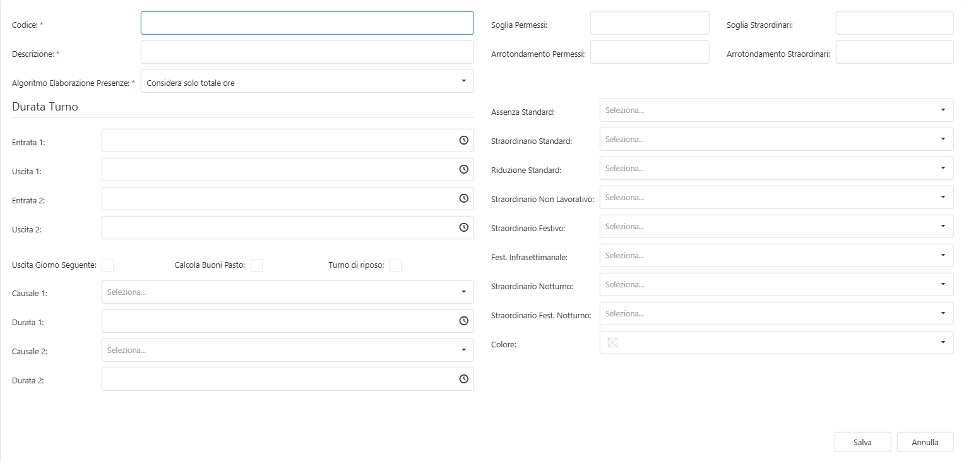Viewport: 964px width, 462px height.
Task: Click the clock icon in Entrata 1 field
Action: pyautogui.click(x=463, y=141)
